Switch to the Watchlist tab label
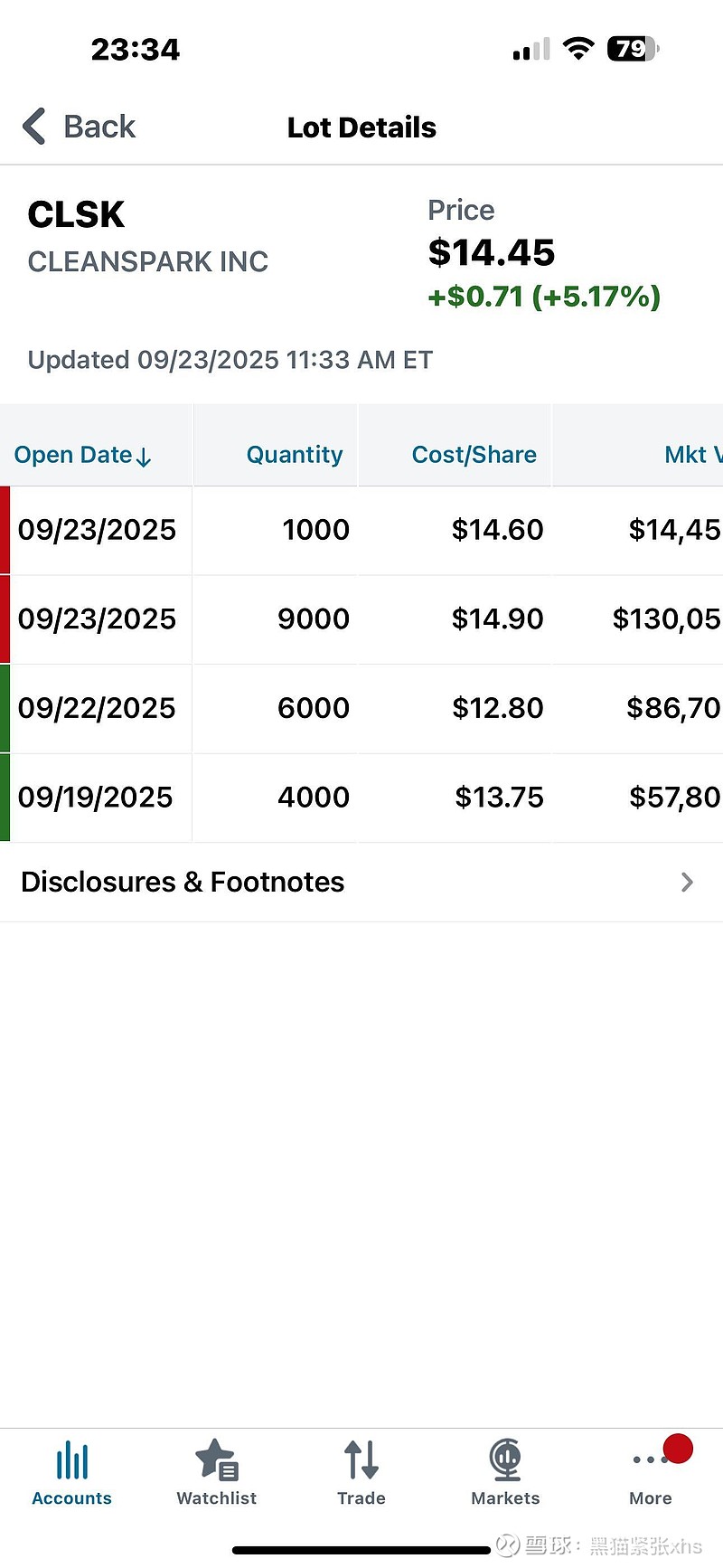This screenshot has width=723, height=1568. (x=217, y=1498)
